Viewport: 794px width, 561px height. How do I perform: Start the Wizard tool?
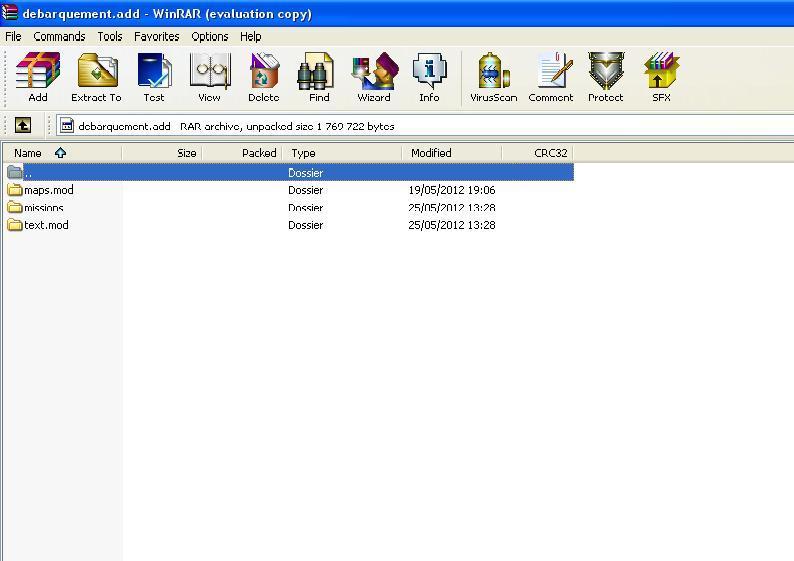(x=374, y=77)
